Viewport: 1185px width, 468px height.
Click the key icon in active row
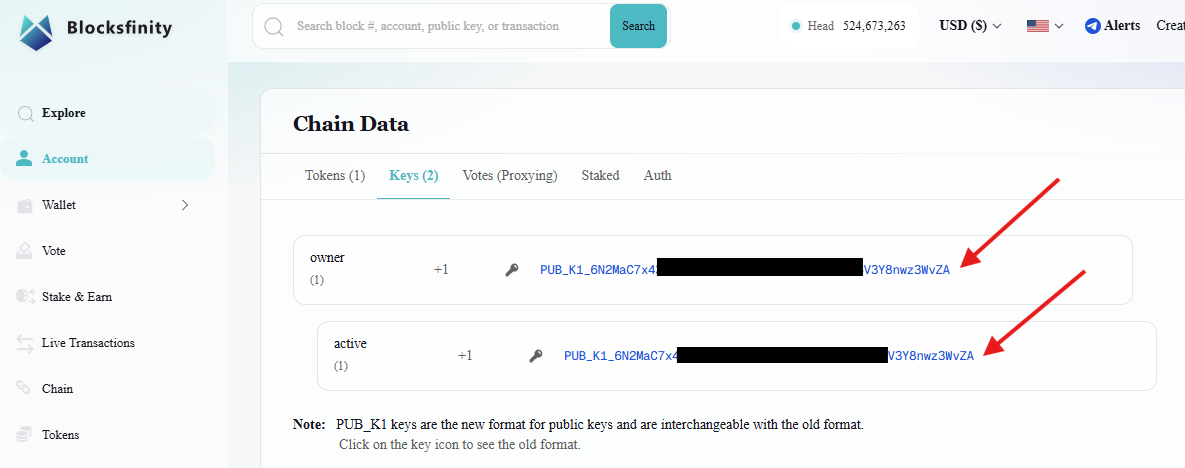536,356
